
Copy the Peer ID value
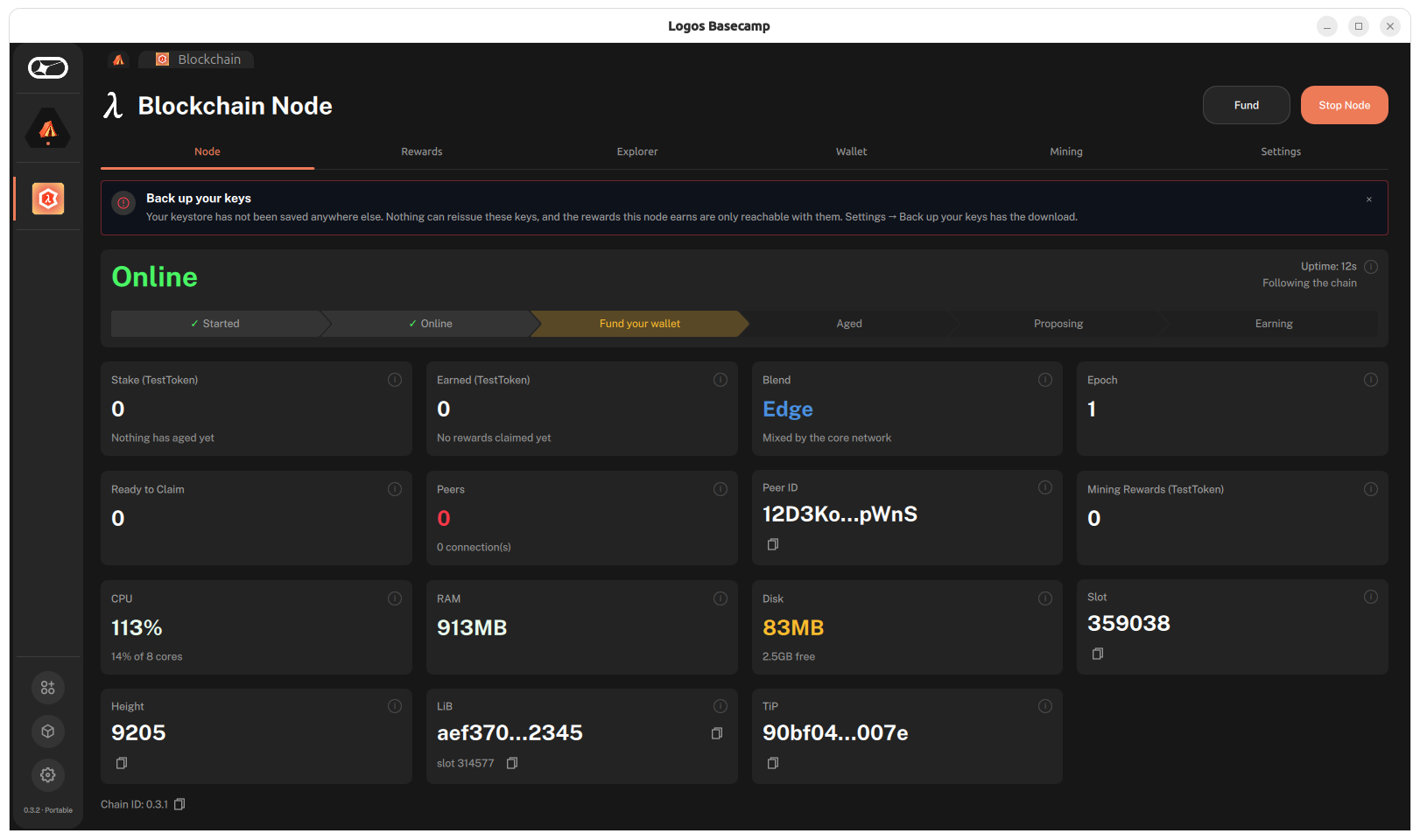coord(773,544)
